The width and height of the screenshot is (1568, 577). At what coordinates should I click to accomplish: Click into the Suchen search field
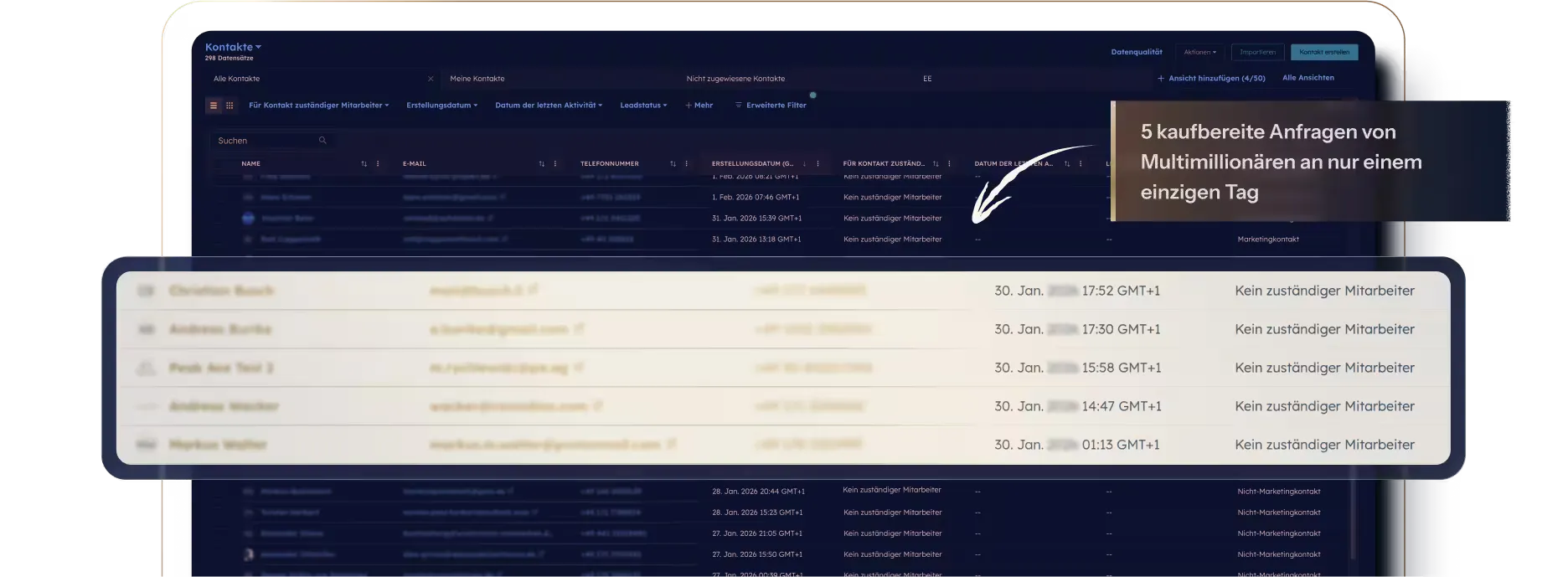[x=264, y=141]
